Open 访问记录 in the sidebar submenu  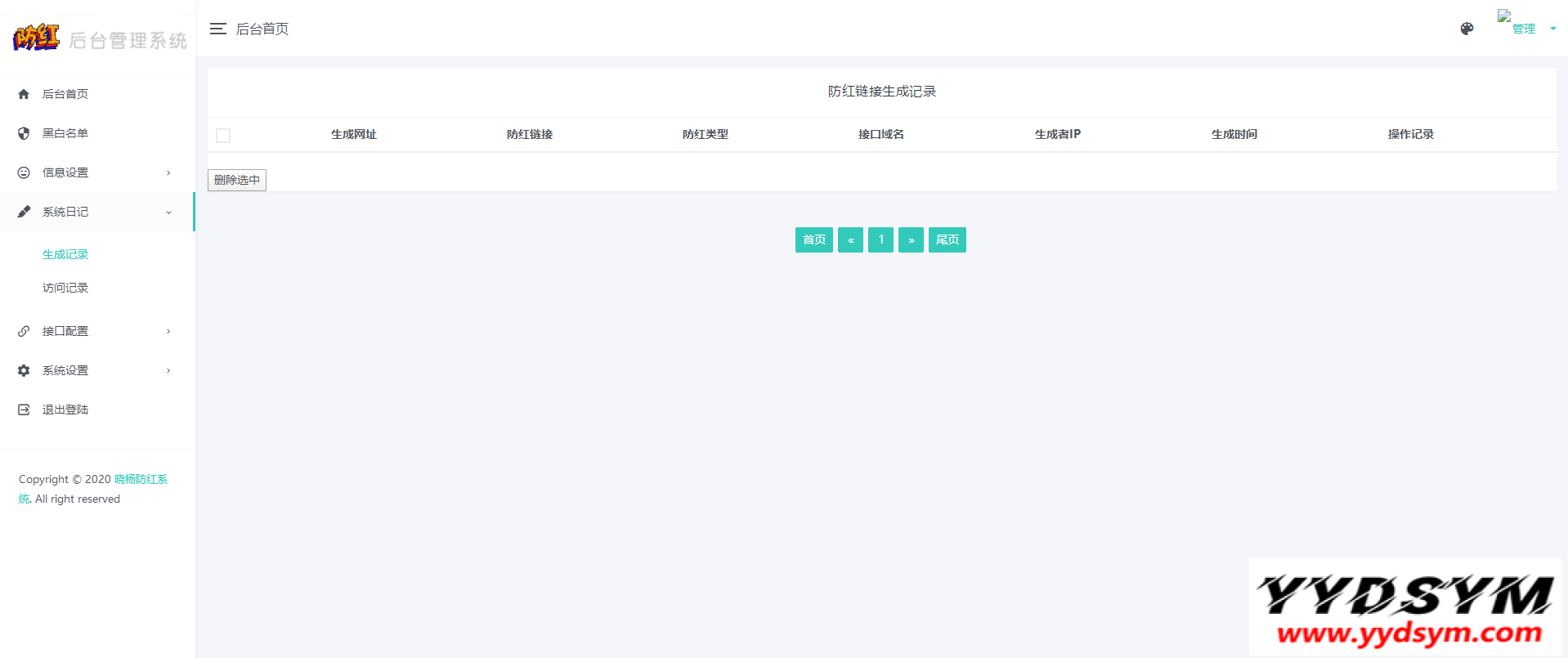[x=65, y=288]
